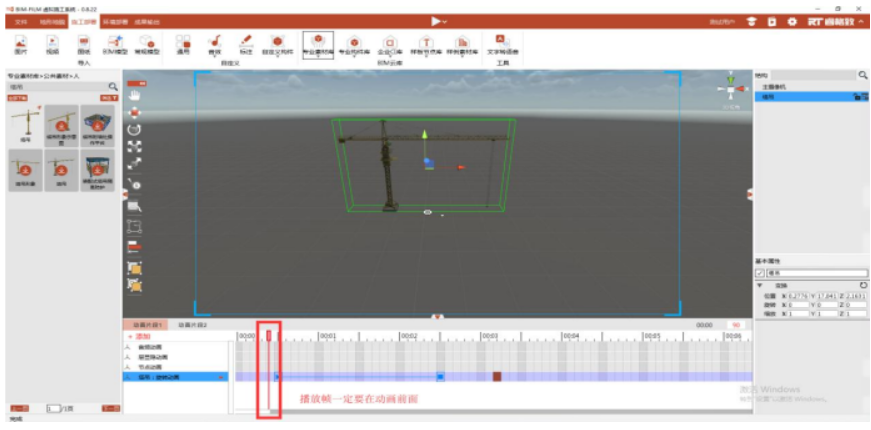Select the 标注 annotation tool

(246, 44)
